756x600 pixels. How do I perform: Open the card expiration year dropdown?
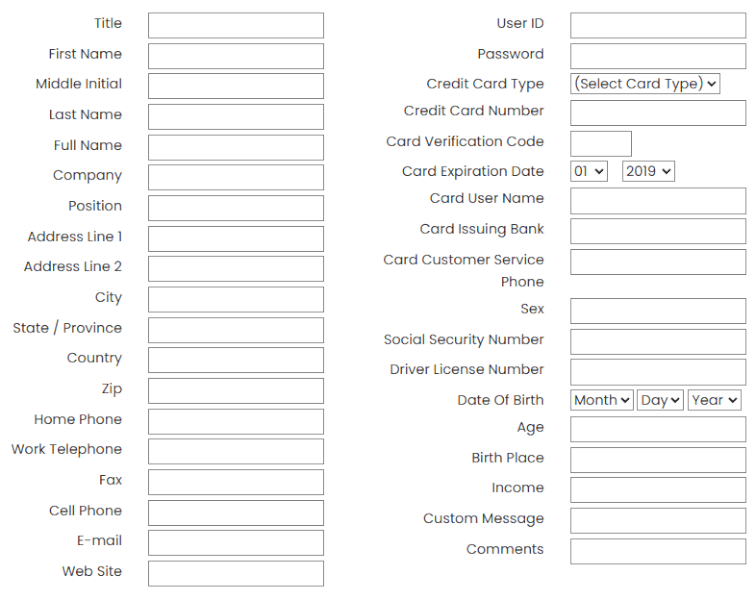coord(648,171)
